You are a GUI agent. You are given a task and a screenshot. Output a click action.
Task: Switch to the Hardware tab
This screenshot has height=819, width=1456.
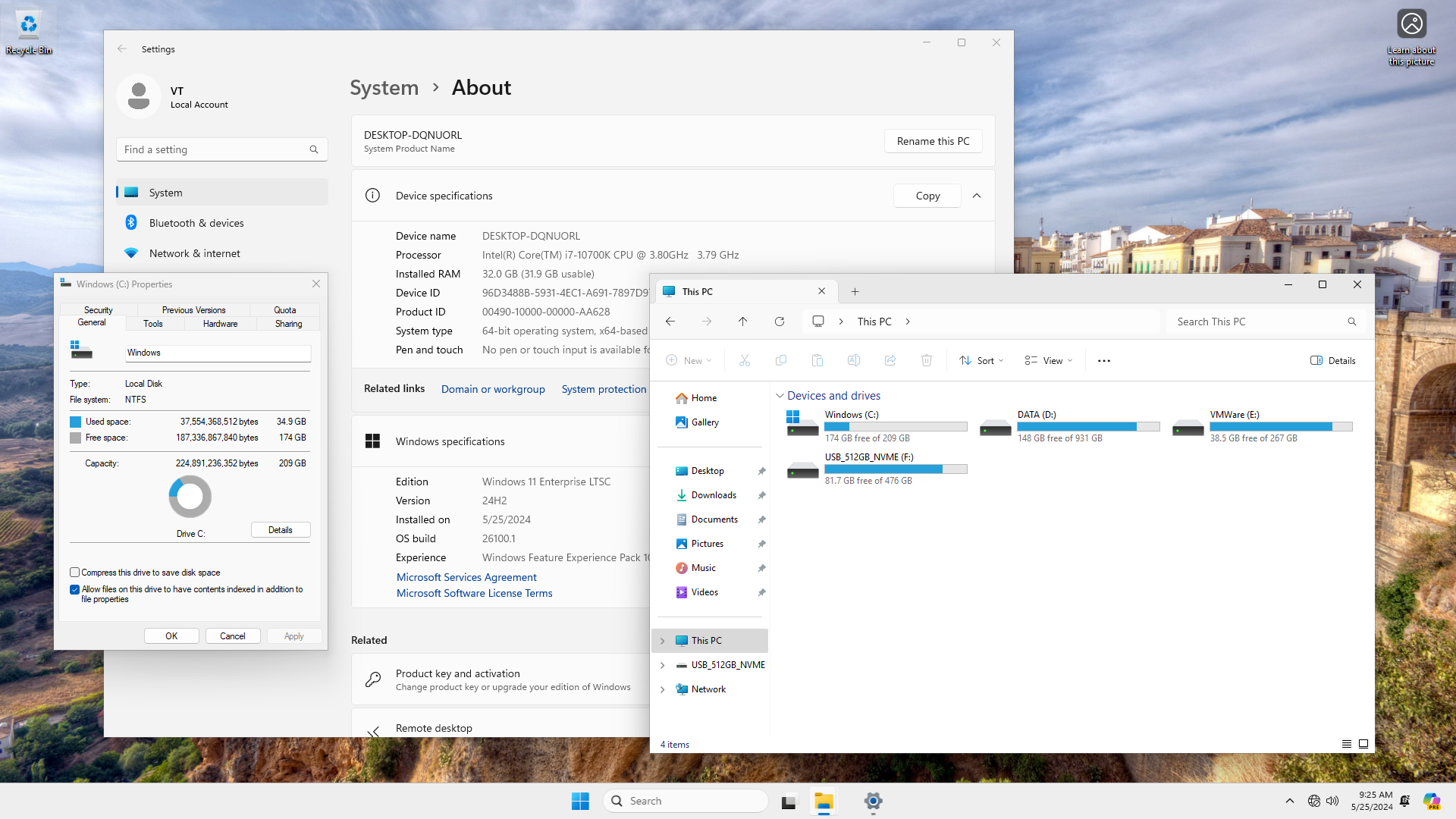pos(220,324)
